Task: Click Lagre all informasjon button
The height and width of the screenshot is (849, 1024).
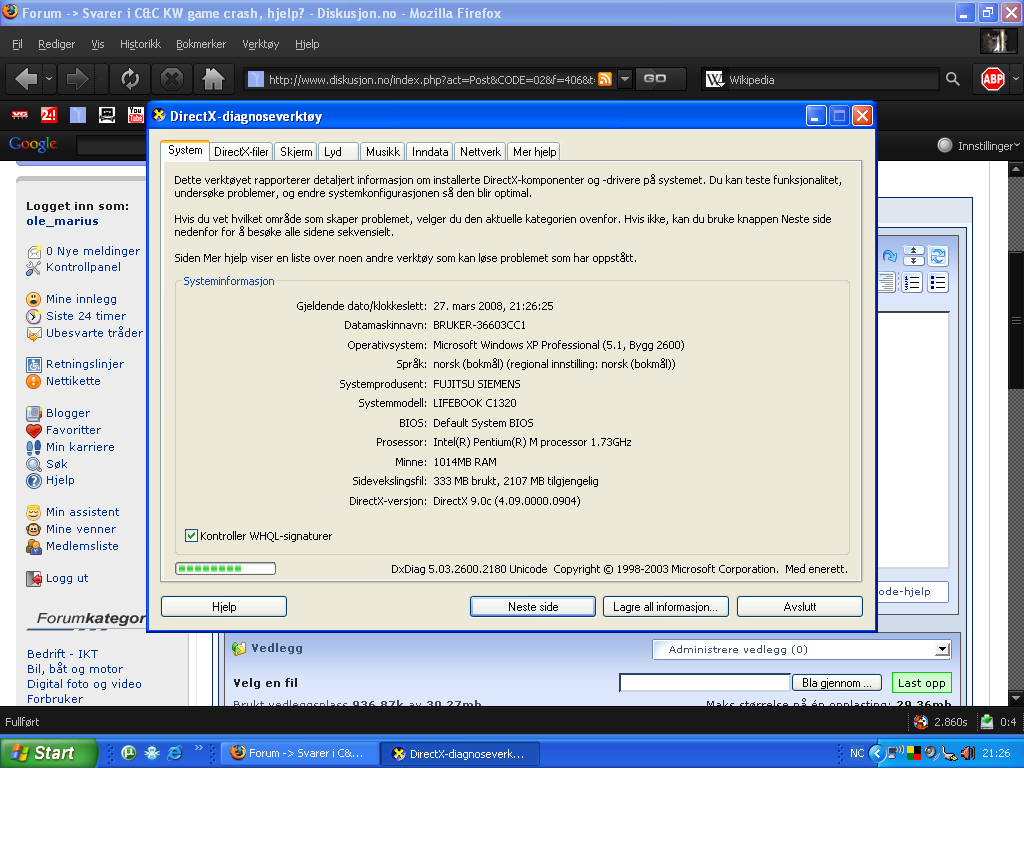Action: tap(665, 607)
